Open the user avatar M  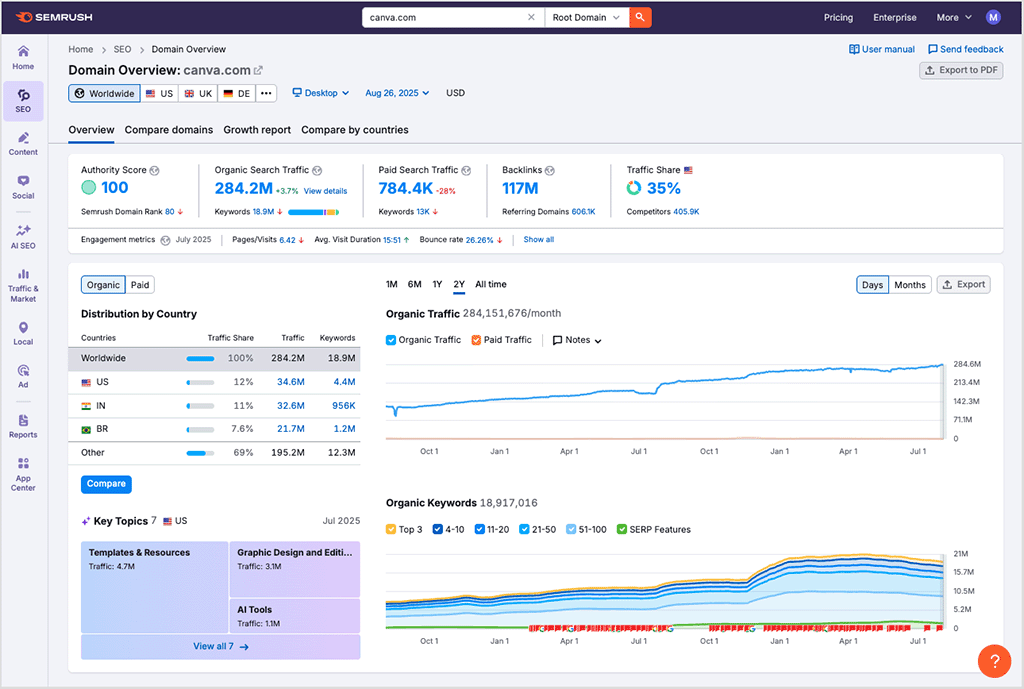(x=993, y=18)
